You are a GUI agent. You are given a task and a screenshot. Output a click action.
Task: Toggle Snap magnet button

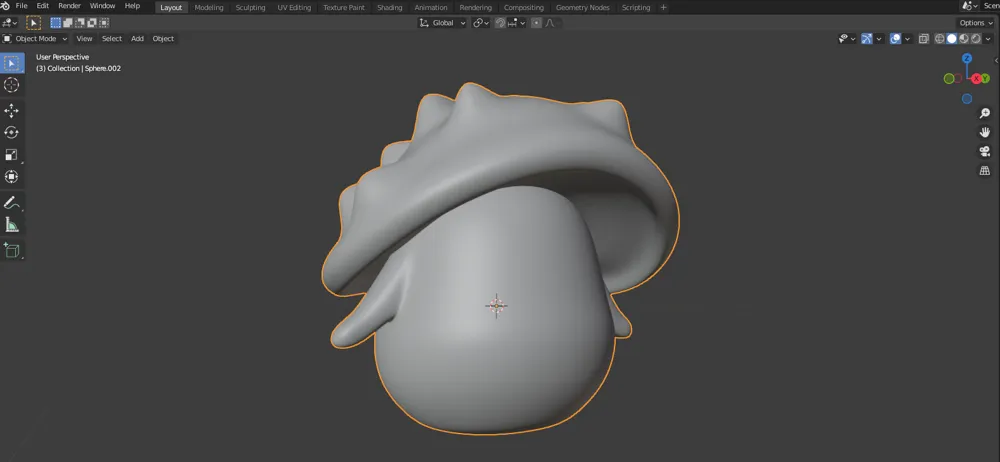coord(501,23)
